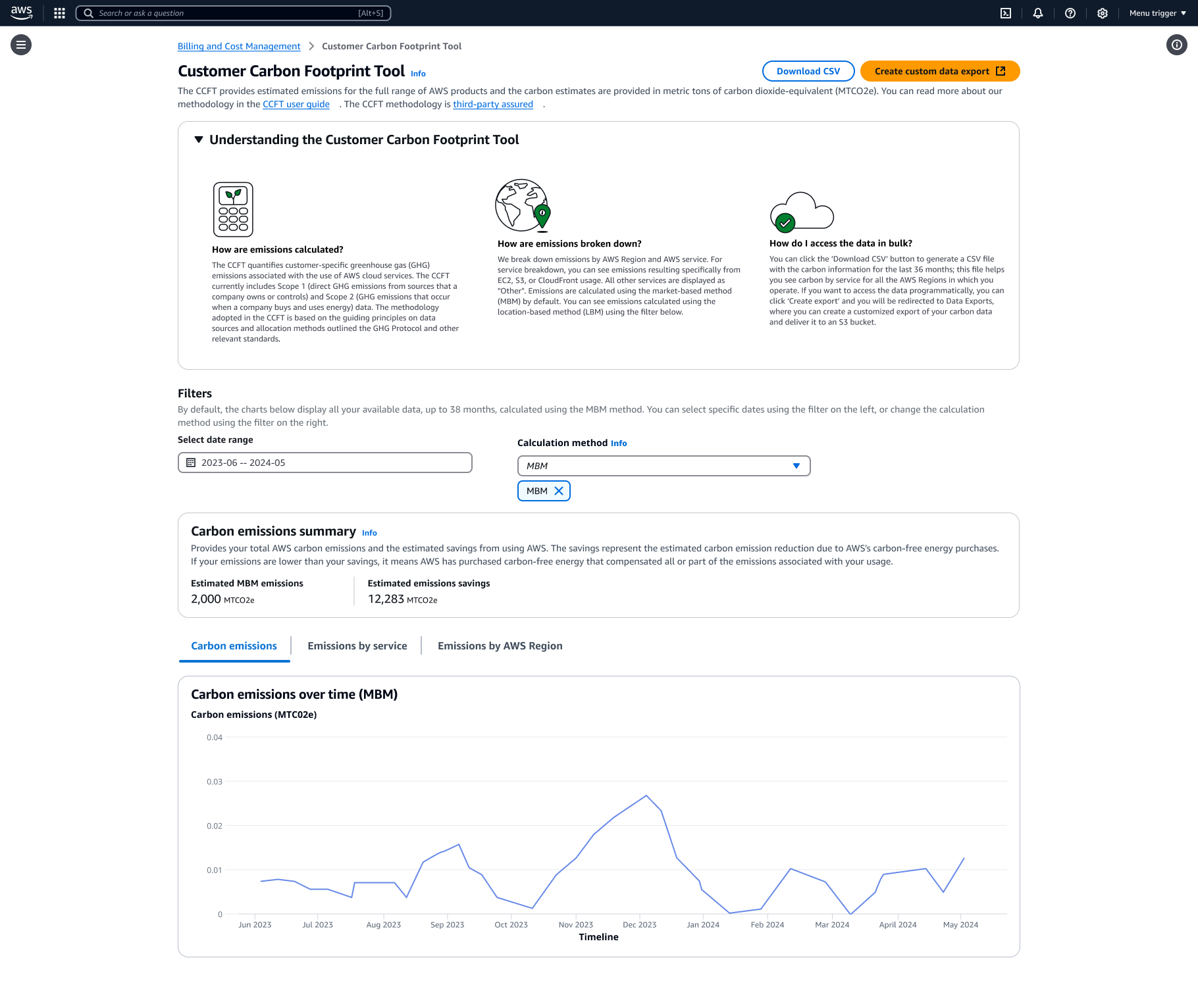Click the May 2024 axis label

960,924
